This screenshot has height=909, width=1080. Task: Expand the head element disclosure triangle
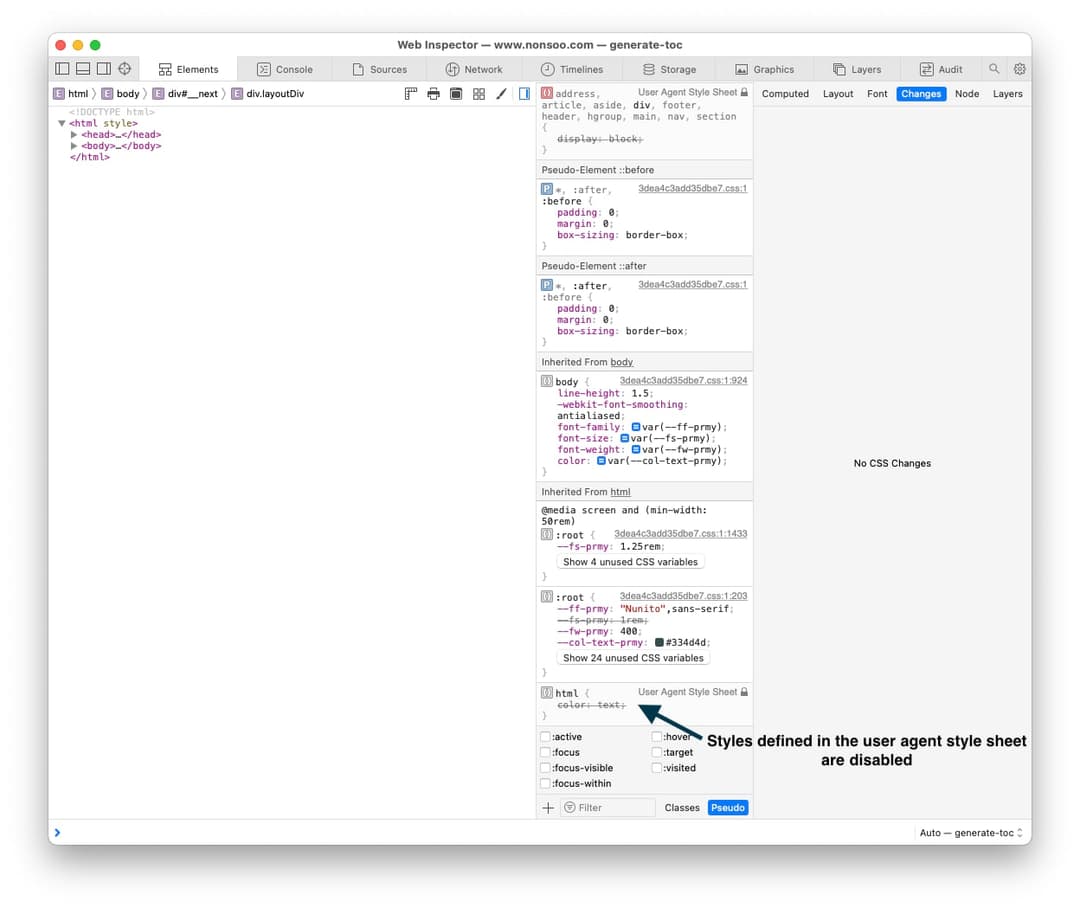point(74,134)
